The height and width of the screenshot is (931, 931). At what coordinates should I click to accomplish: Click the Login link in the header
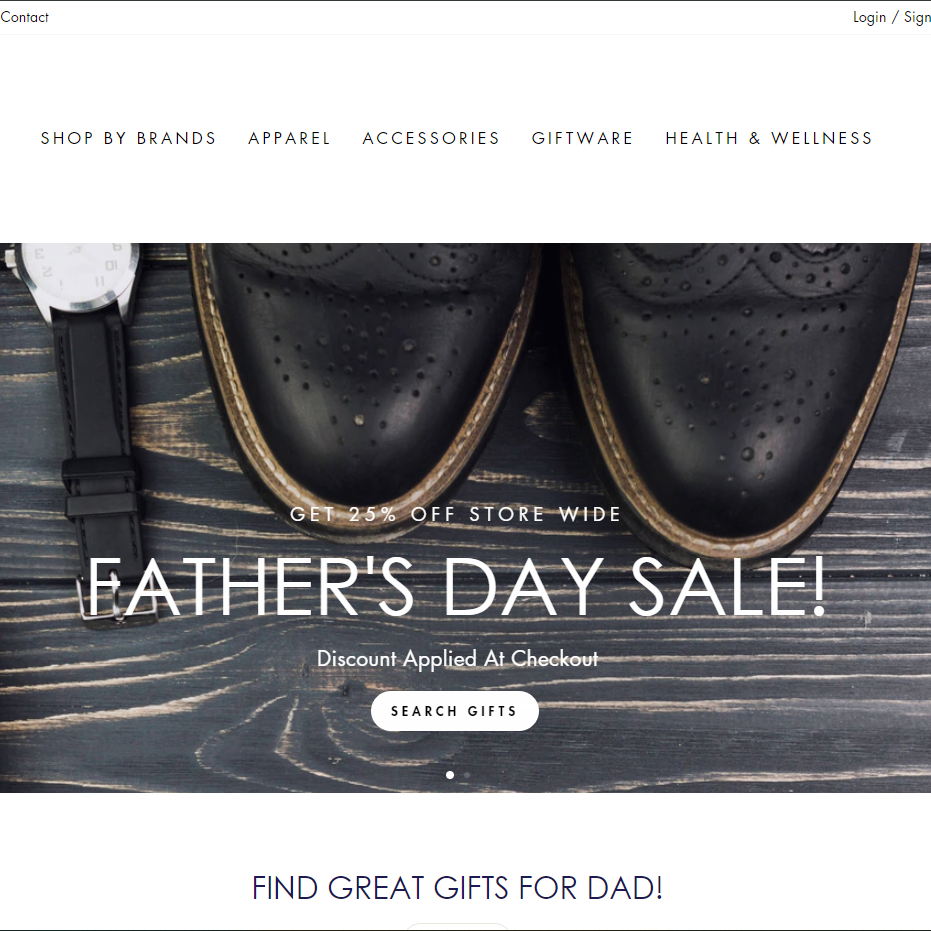pyautogui.click(x=869, y=17)
